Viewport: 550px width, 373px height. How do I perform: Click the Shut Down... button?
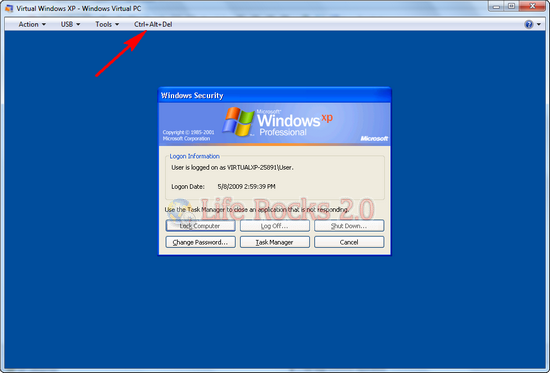click(349, 226)
